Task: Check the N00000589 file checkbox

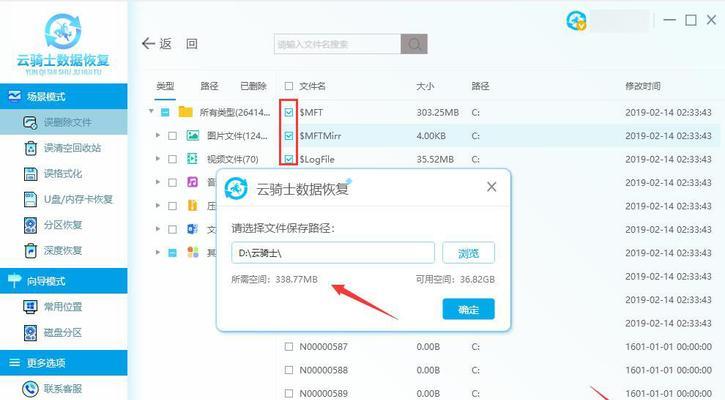Action: pyautogui.click(x=289, y=394)
